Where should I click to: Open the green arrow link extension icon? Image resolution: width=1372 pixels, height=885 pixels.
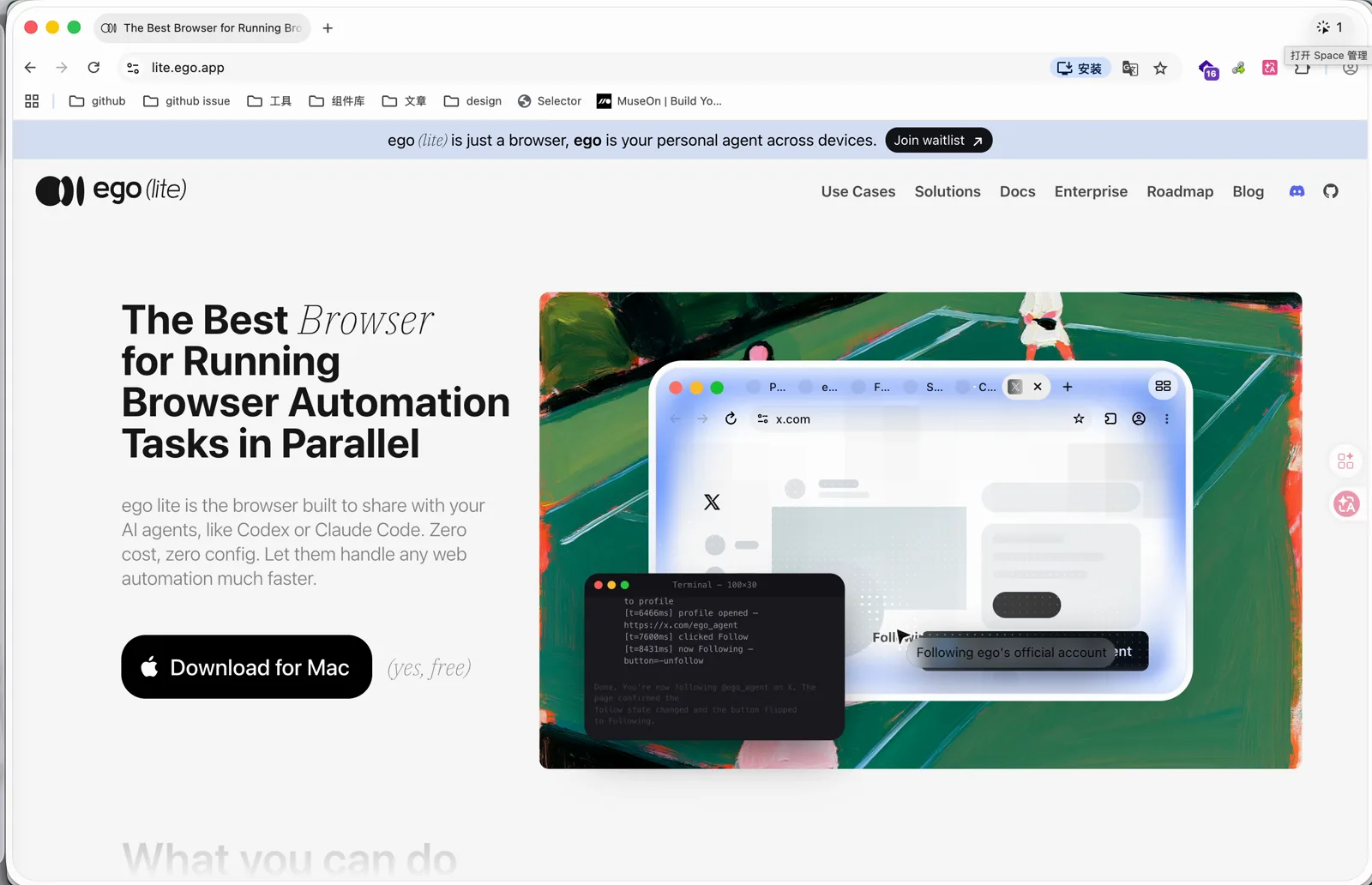(x=1239, y=68)
